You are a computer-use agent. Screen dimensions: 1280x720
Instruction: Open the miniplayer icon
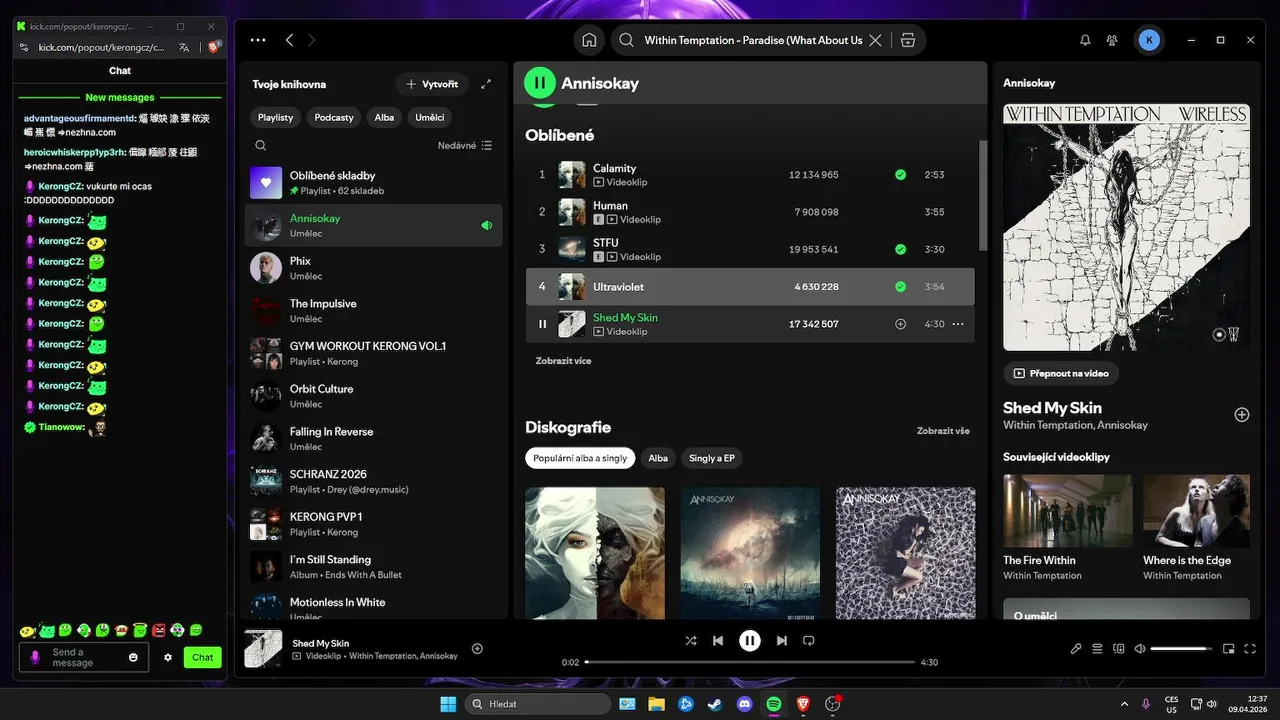(x=1229, y=648)
